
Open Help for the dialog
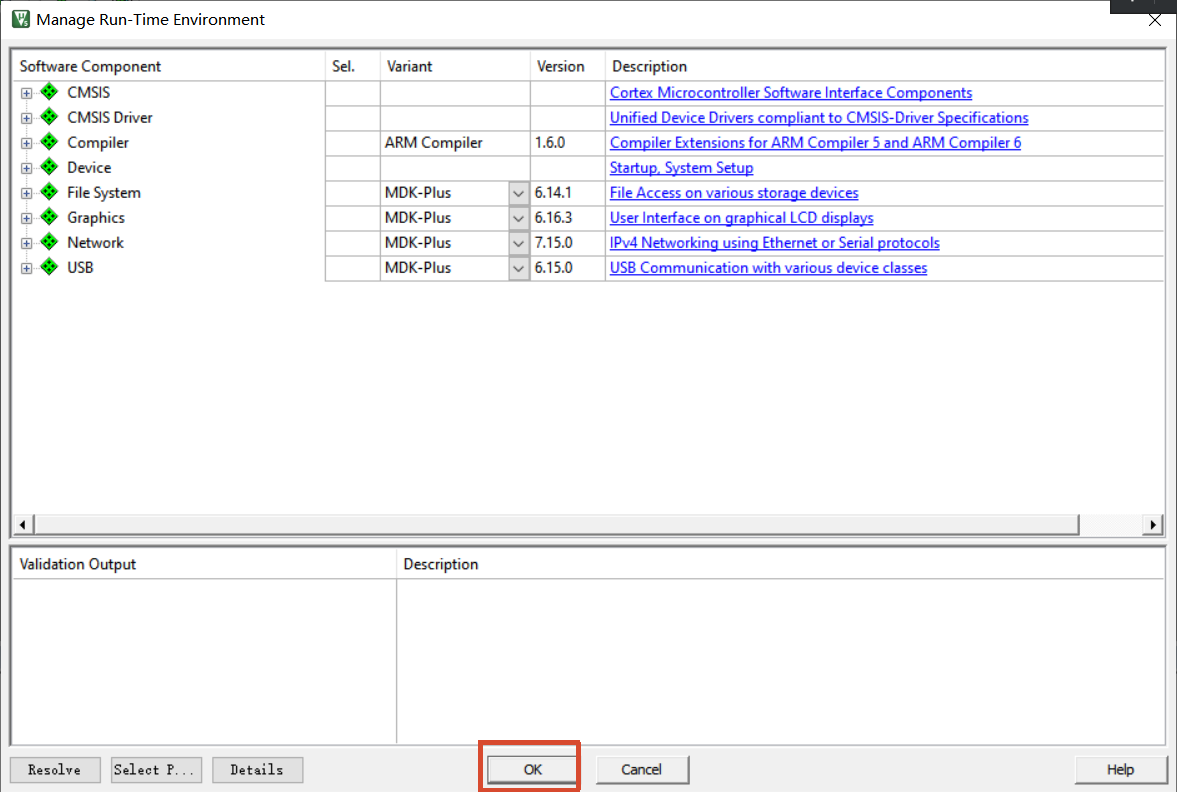(1121, 769)
